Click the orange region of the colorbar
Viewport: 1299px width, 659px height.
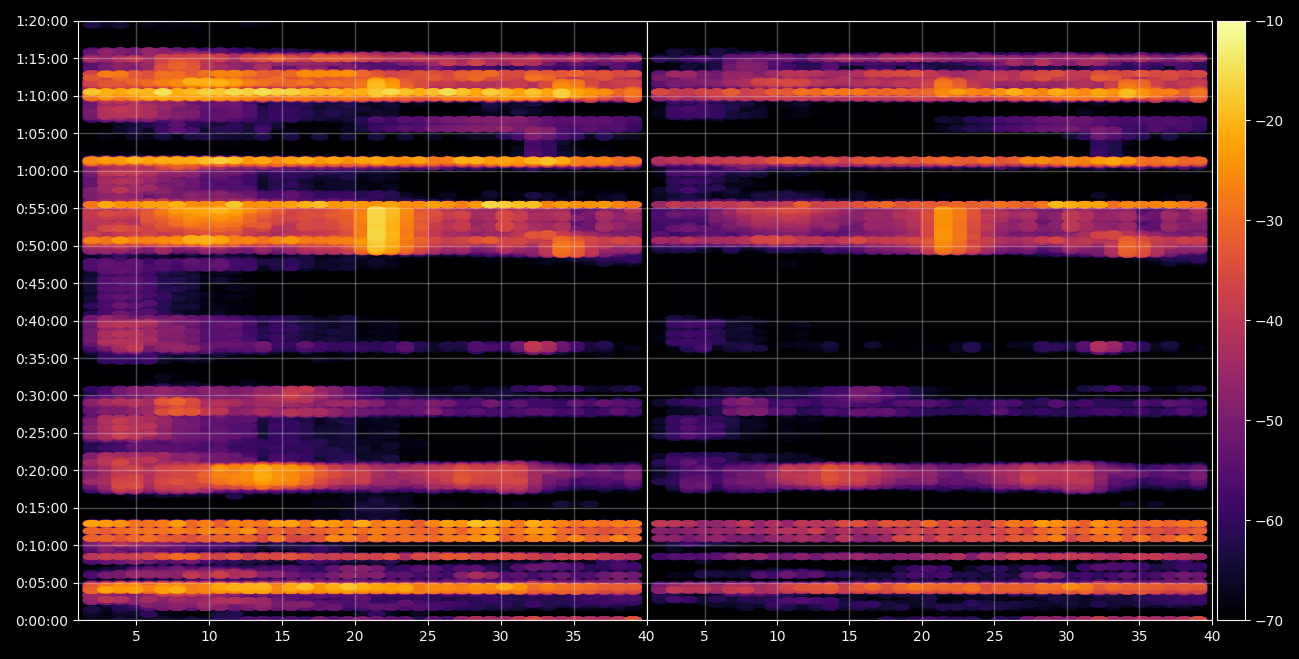1231,170
